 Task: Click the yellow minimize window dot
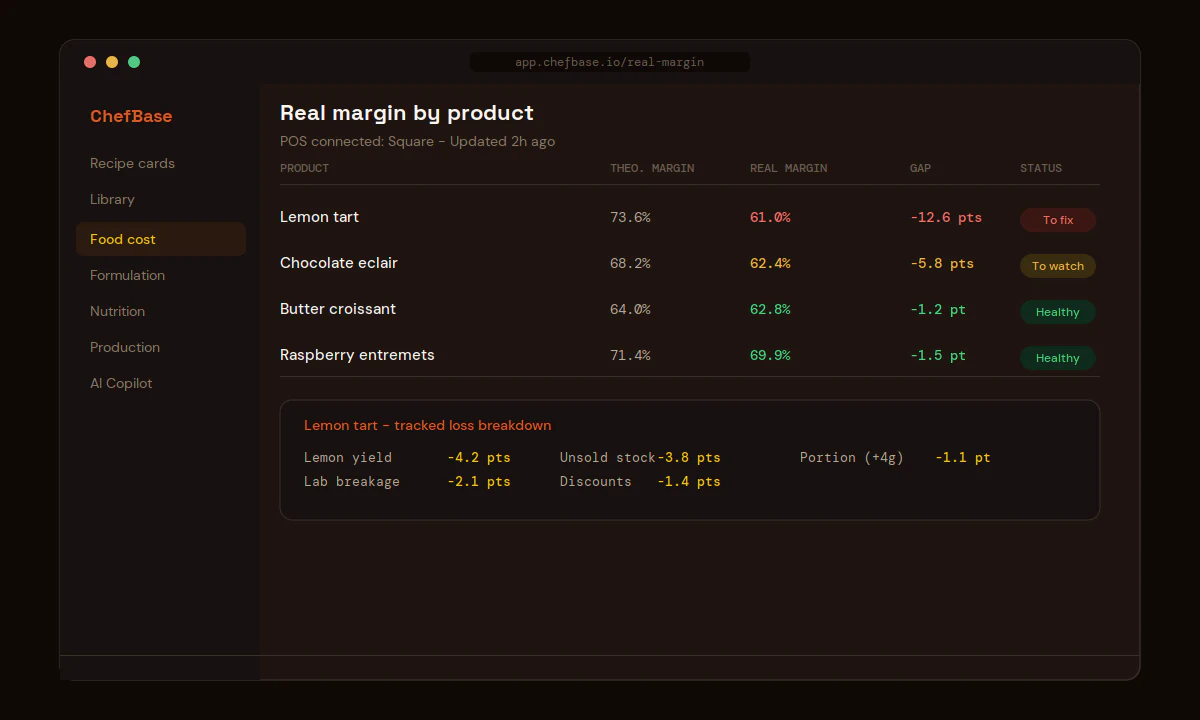coord(112,62)
